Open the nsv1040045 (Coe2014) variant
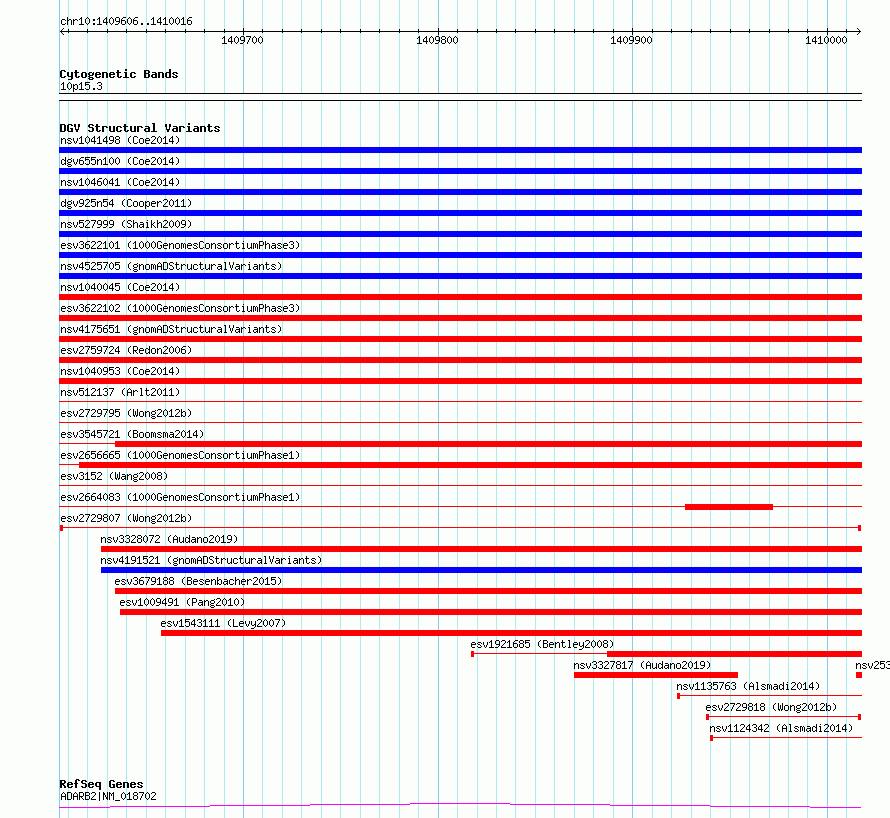 click(x=120, y=287)
